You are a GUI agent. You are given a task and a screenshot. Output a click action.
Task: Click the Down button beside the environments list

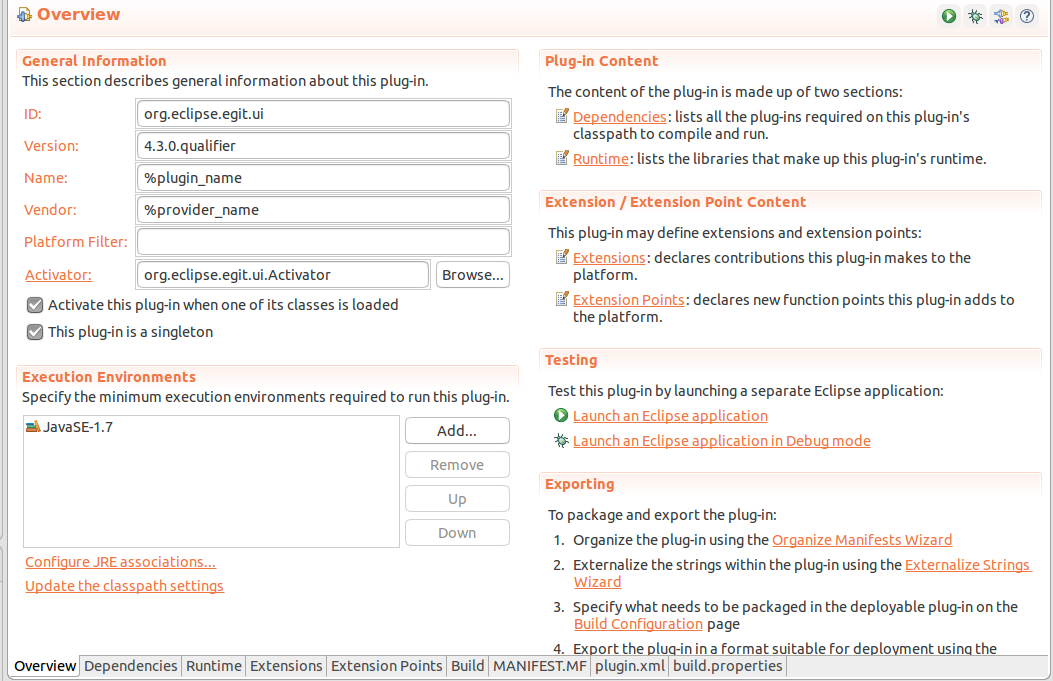click(457, 533)
